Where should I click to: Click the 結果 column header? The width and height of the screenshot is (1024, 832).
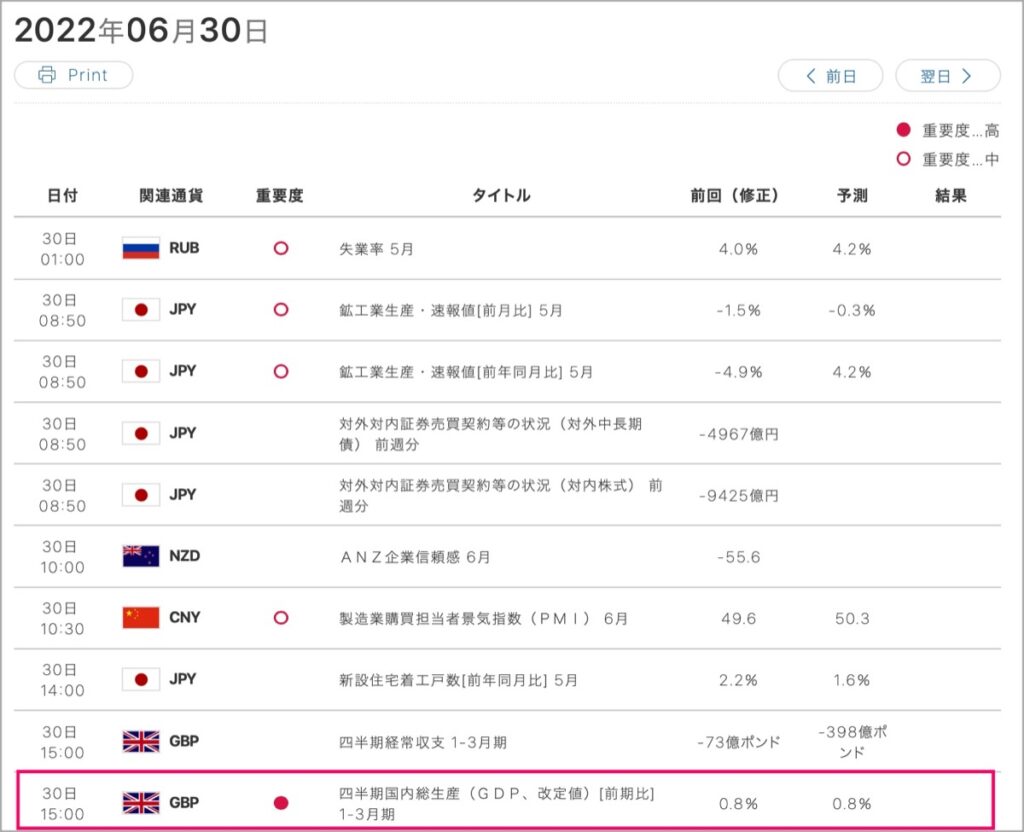point(951,195)
